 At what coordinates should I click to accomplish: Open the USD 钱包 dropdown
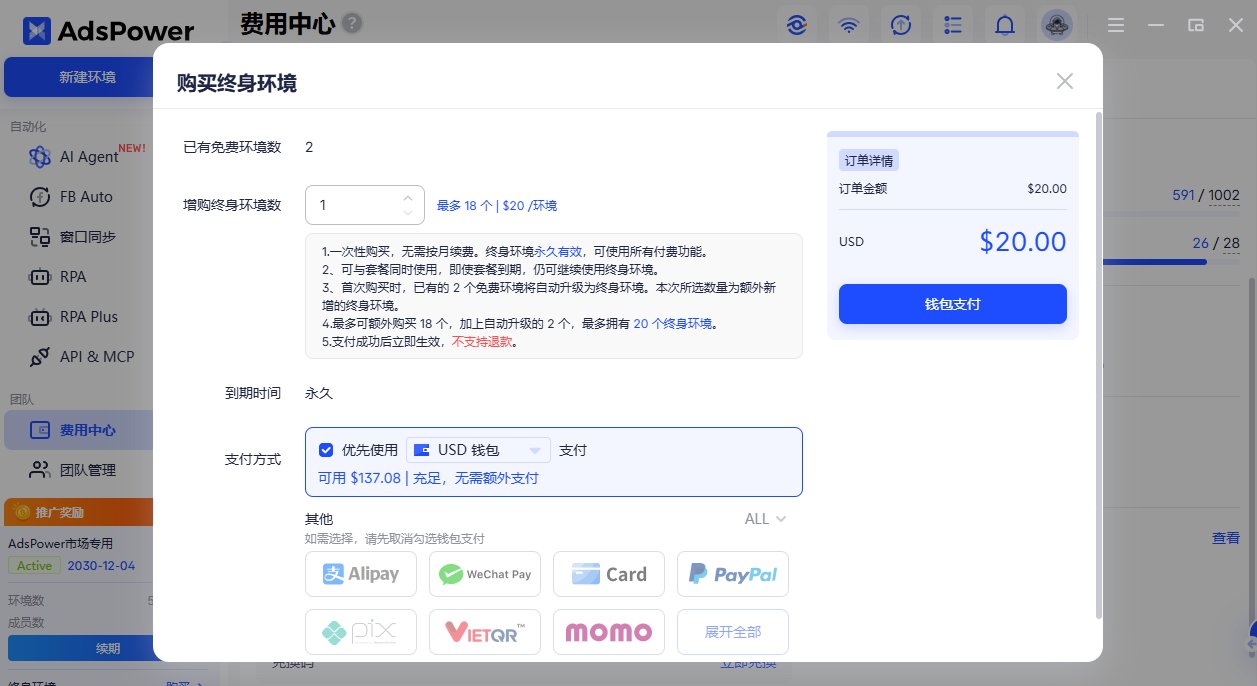(480, 450)
